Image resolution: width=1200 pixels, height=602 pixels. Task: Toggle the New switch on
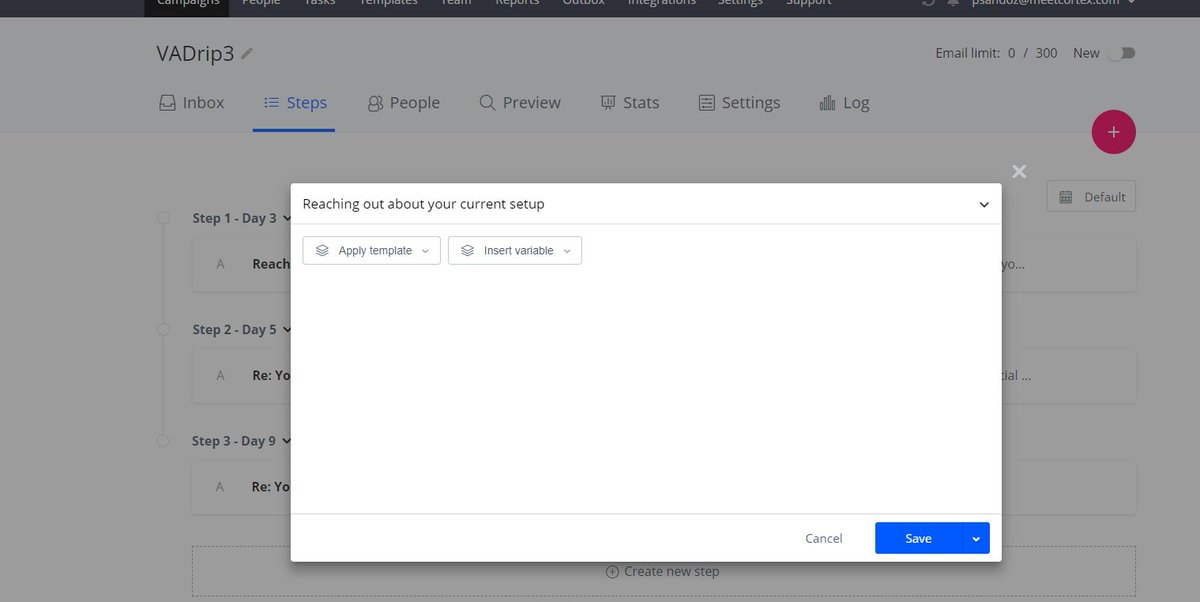tap(1121, 53)
